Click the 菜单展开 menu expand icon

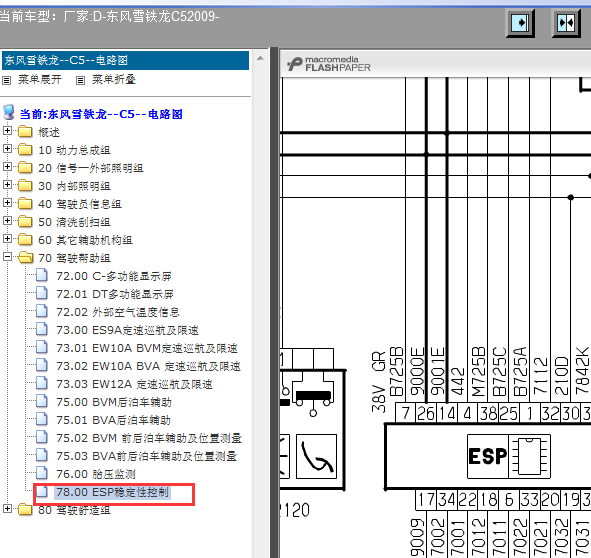click(x=7, y=80)
